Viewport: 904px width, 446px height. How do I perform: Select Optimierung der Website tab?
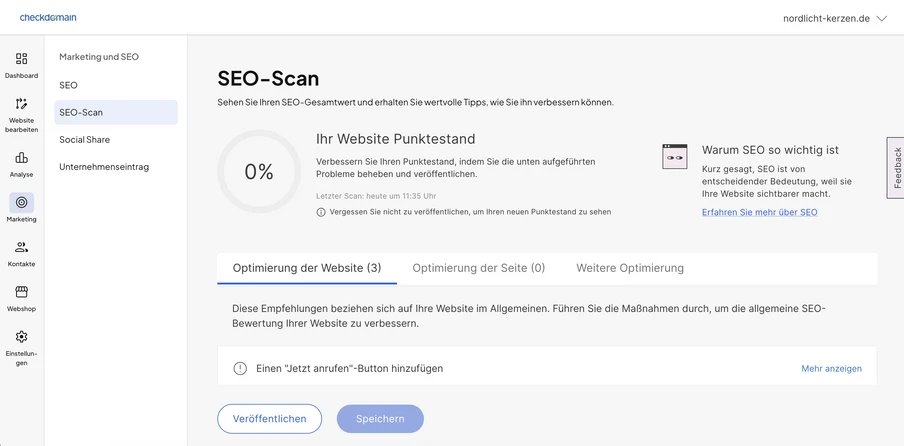point(307,268)
